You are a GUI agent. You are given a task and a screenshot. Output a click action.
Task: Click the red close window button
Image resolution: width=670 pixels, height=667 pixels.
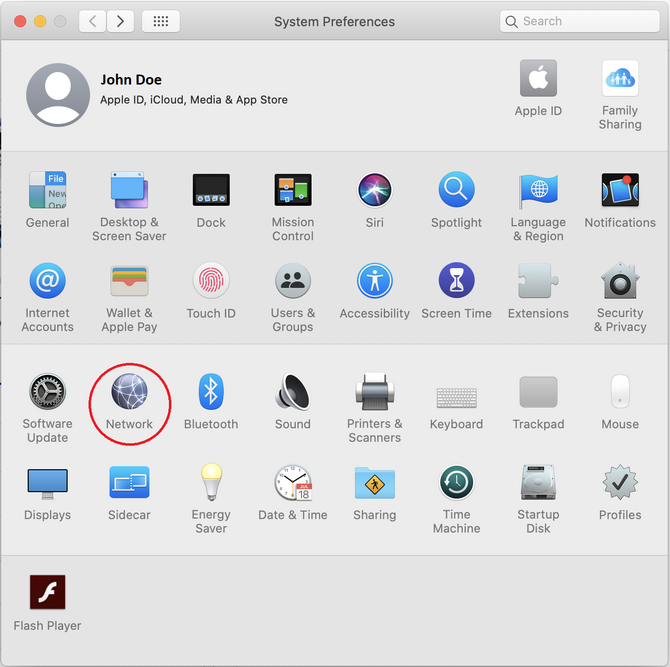(20, 21)
